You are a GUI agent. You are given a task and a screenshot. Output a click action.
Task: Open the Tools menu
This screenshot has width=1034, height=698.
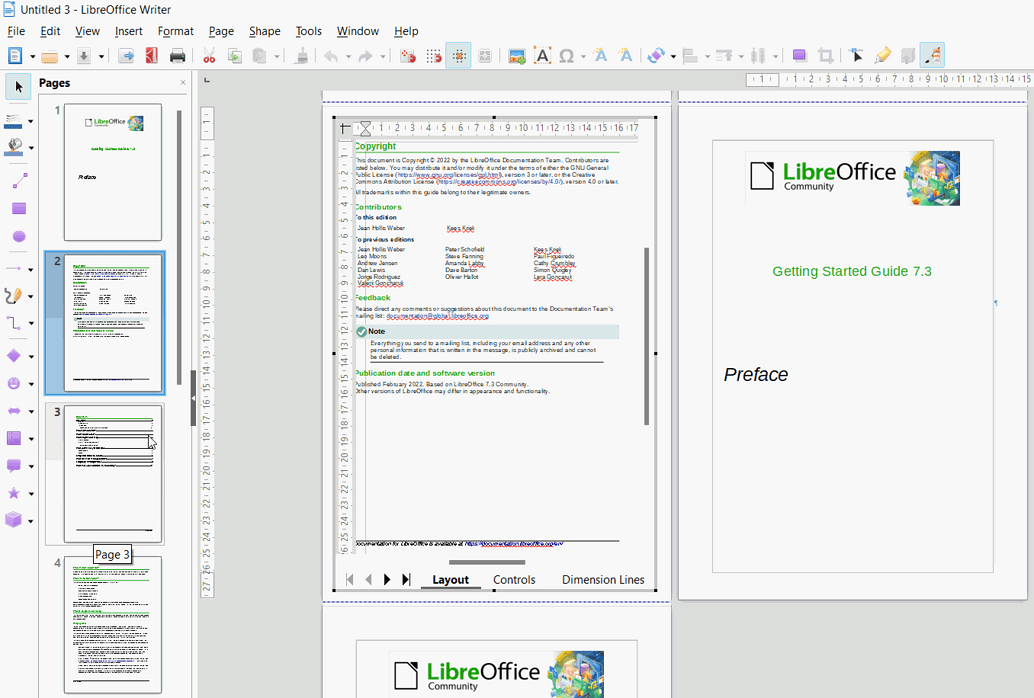coord(309,31)
